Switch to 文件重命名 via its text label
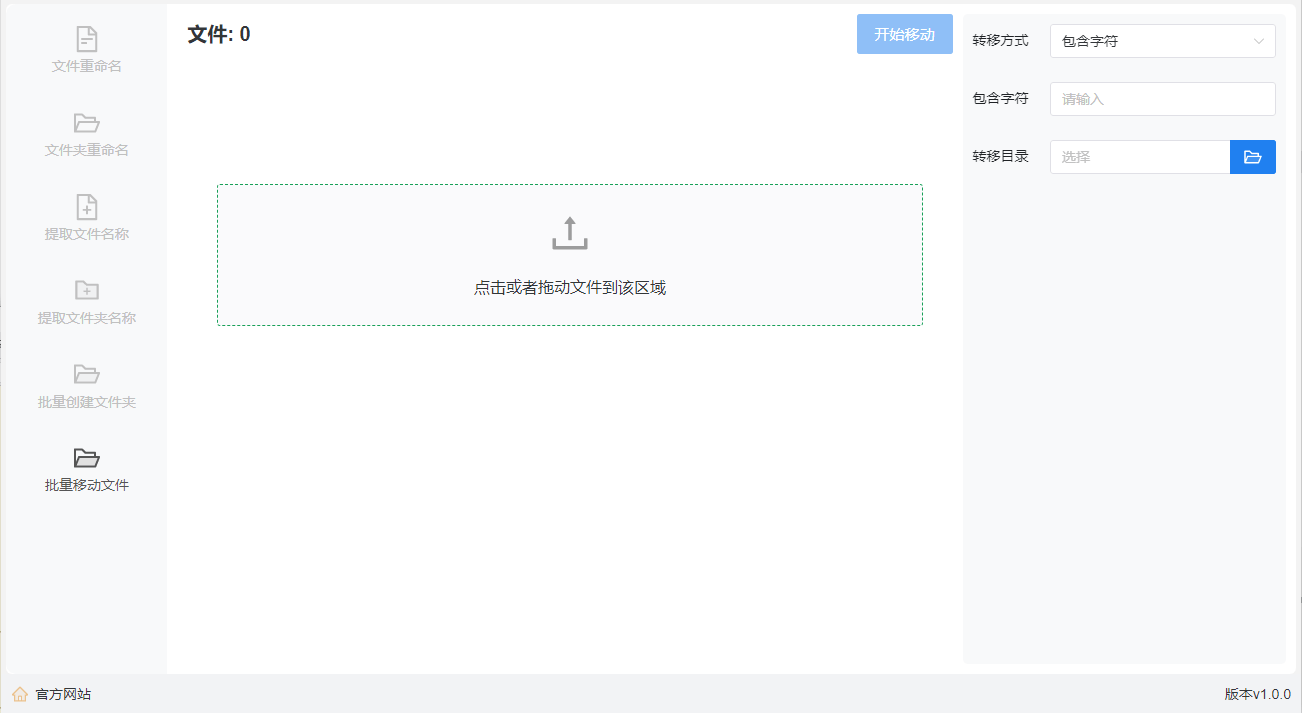This screenshot has height=713, width=1302. pos(87,66)
